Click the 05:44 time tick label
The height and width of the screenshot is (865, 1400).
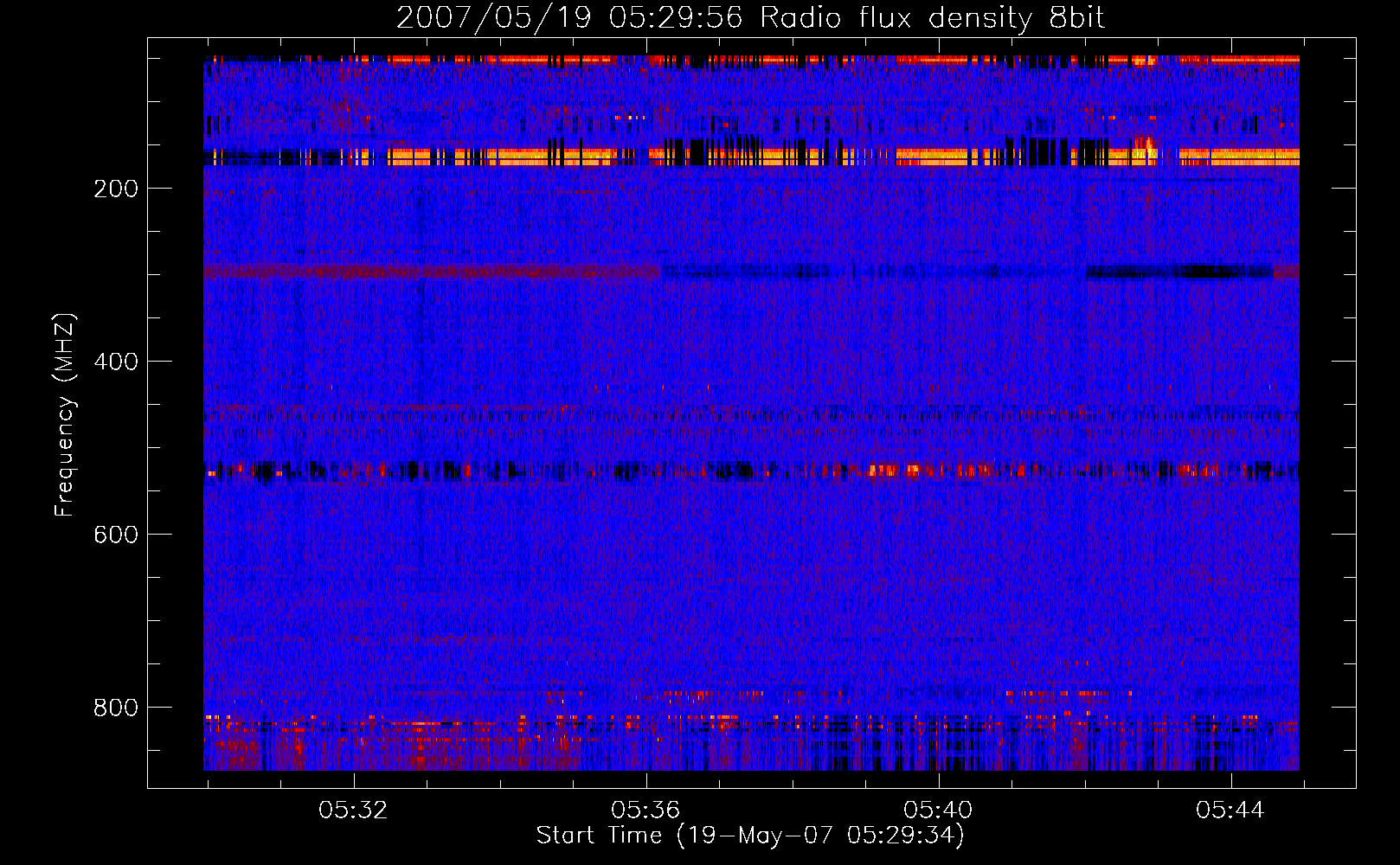pos(1230,811)
